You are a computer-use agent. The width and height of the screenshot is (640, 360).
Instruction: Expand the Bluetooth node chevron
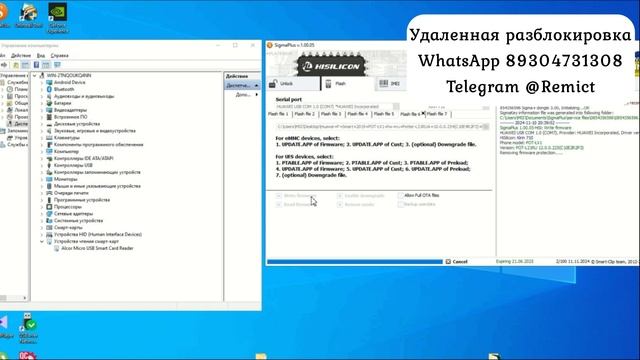[42, 89]
